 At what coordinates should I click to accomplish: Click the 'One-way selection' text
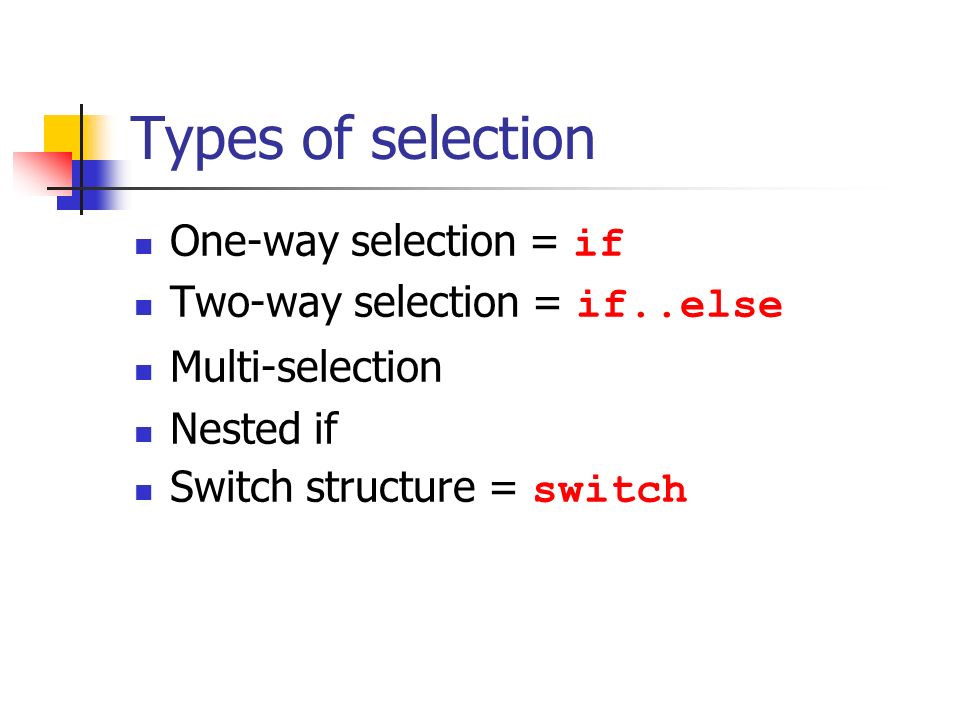343,242
